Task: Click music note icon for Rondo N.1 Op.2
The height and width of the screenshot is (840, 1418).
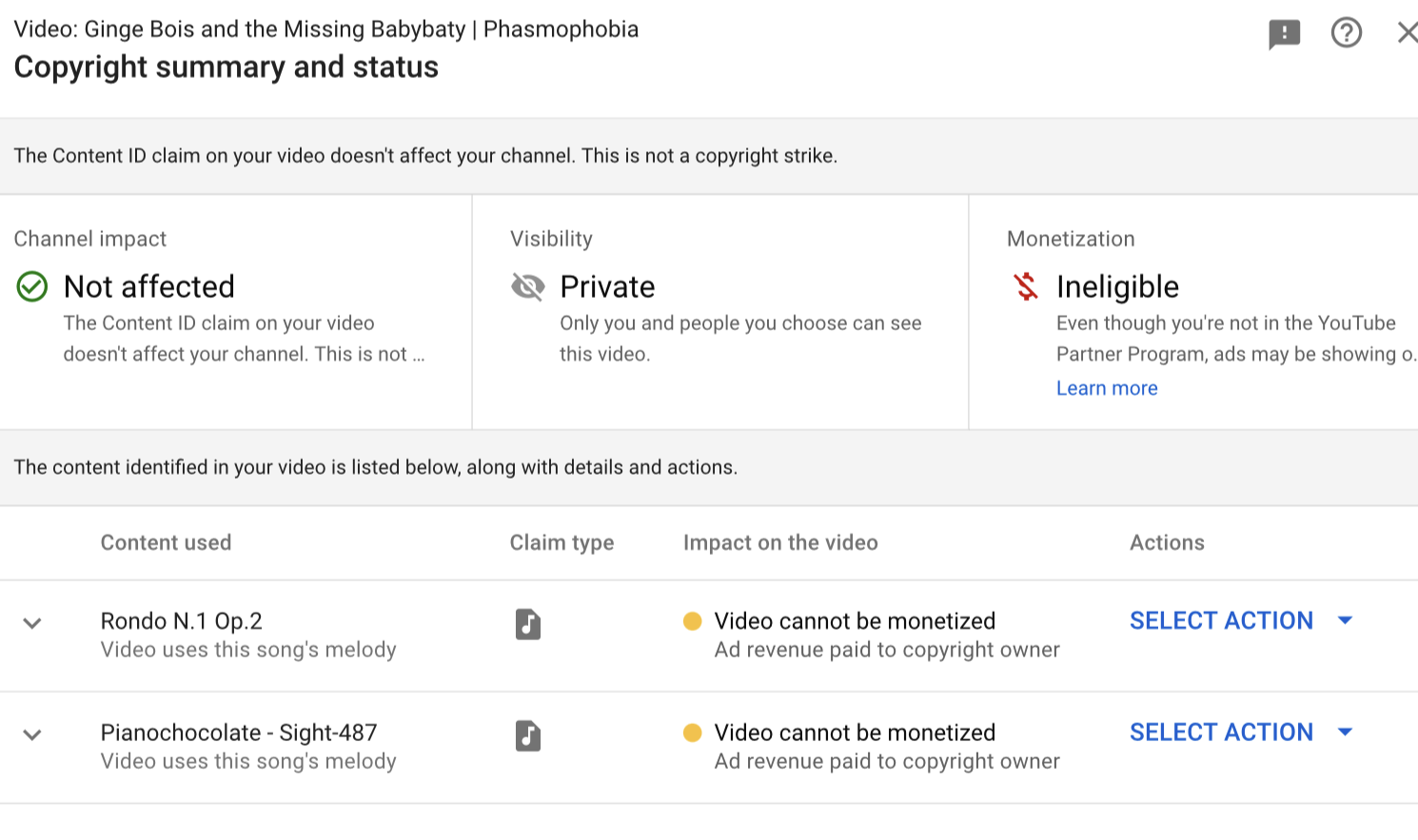Action: (528, 624)
